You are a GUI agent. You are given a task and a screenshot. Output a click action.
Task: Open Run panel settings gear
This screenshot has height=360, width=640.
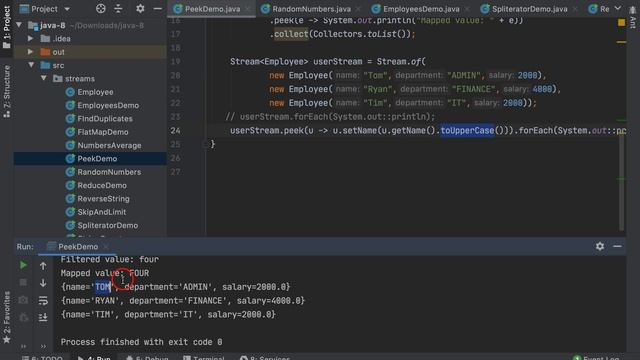(x=600, y=246)
